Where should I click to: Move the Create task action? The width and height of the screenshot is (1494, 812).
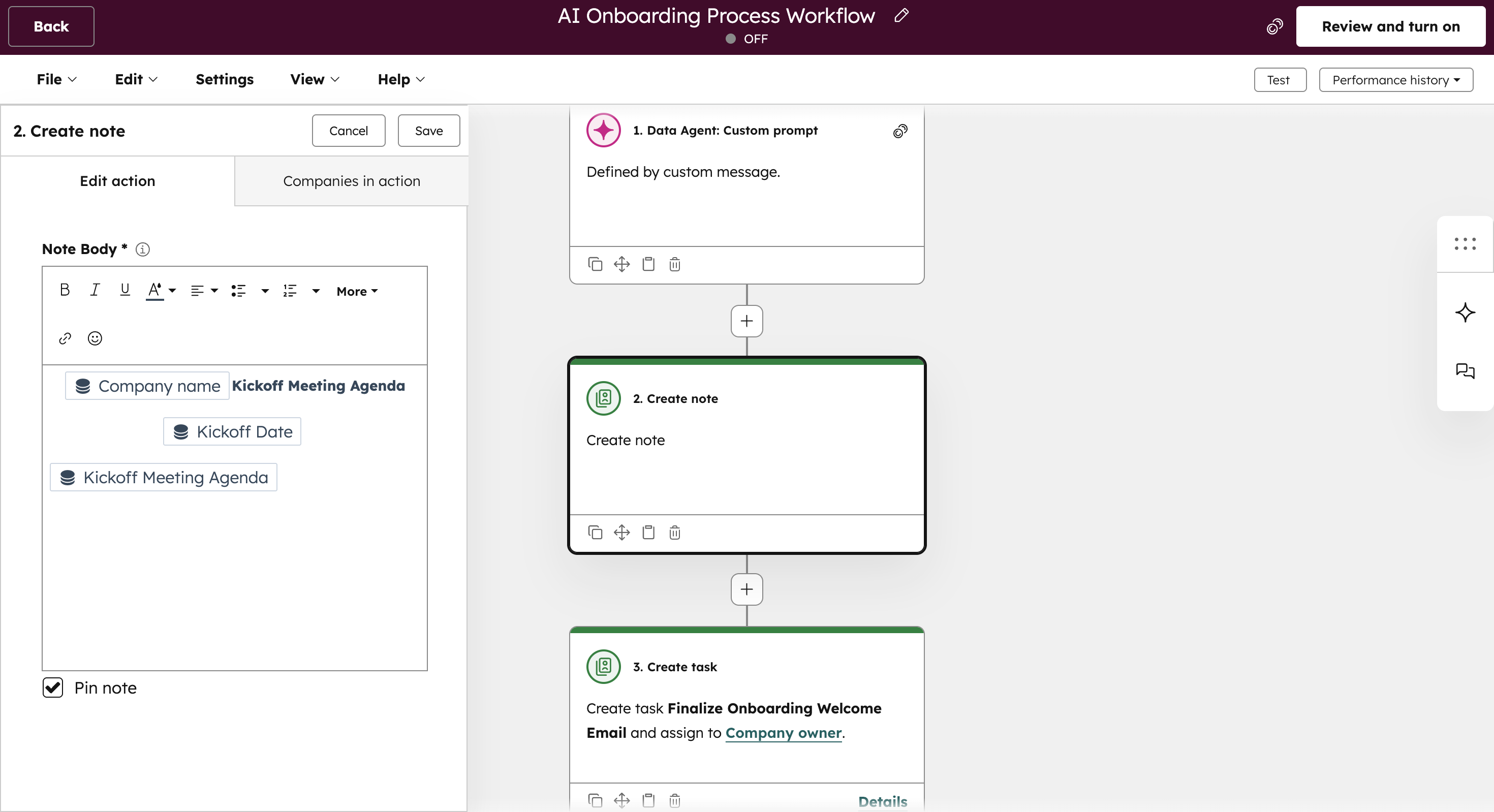pos(621,799)
